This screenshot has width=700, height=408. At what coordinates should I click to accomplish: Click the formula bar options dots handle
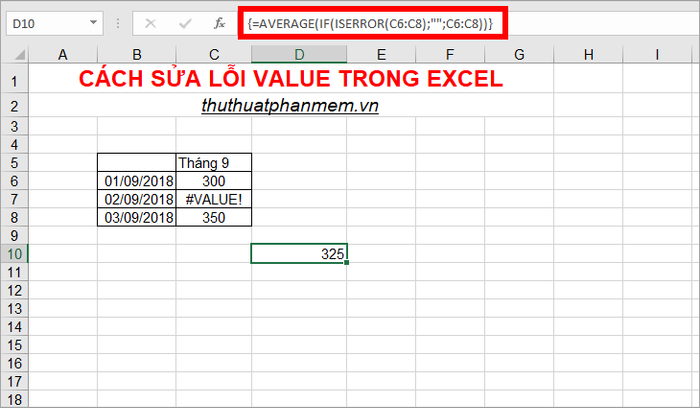point(118,23)
